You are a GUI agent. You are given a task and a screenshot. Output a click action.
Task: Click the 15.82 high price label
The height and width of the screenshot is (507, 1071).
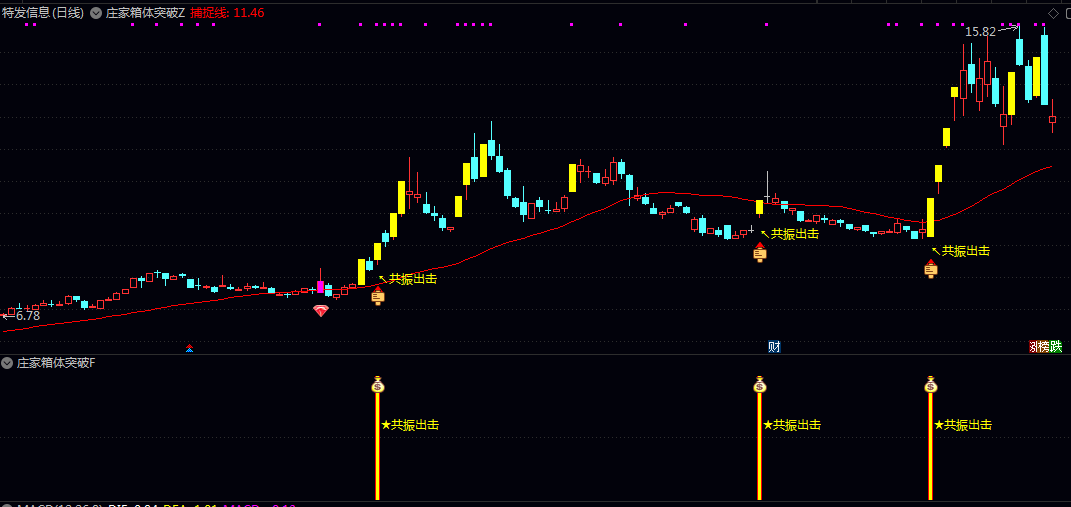[980, 31]
